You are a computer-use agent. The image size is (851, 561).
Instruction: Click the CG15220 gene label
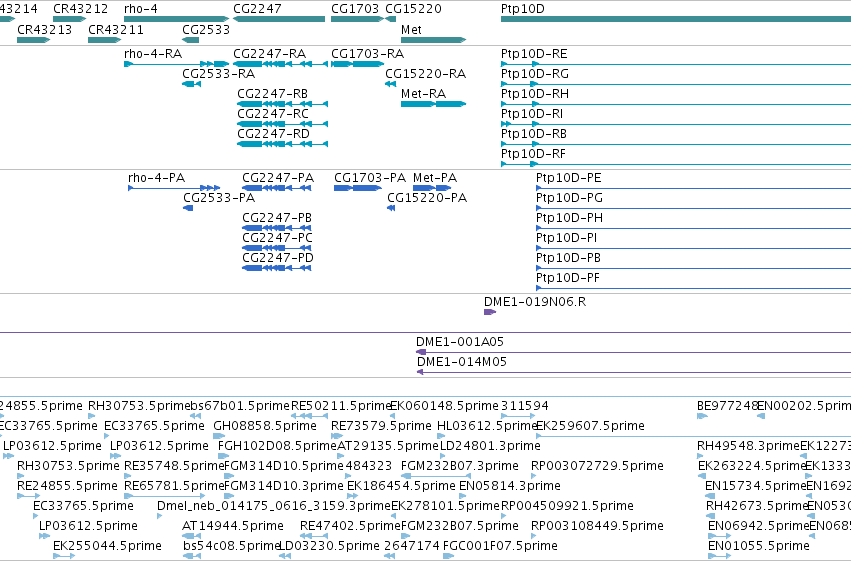tap(413, 9)
